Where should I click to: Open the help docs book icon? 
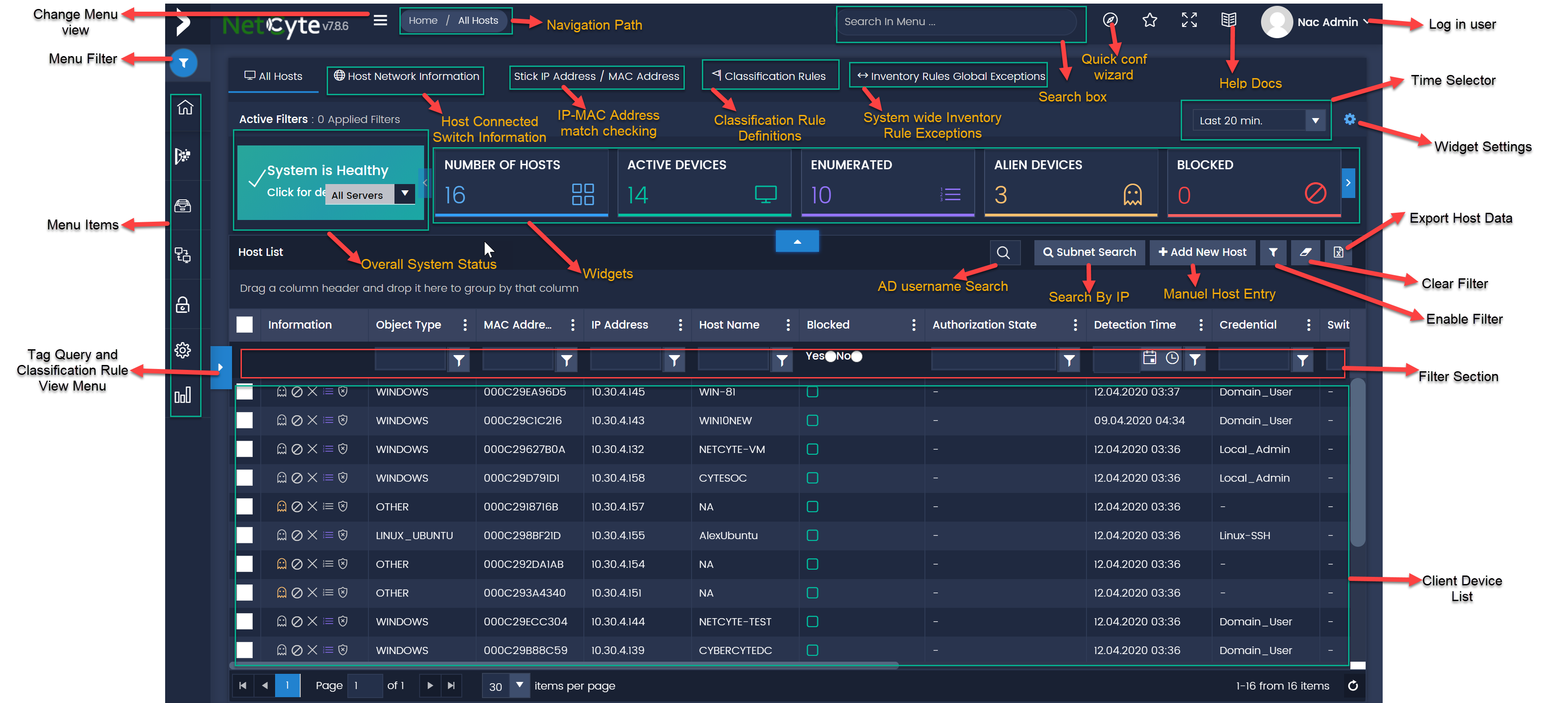click(1228, 20)
